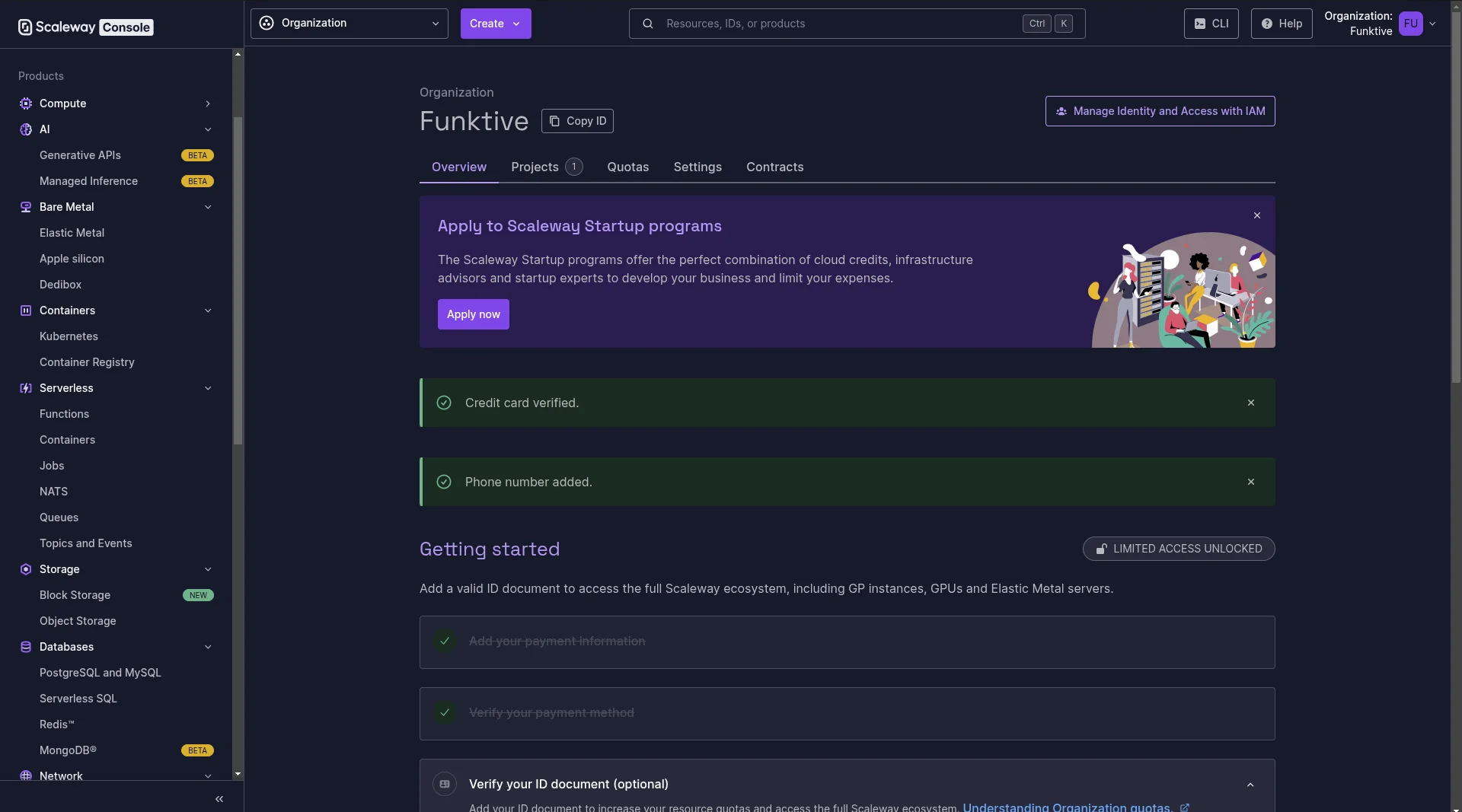The image size is (1462, 812).
Task: Collapse the Verify your ID document panel
Action: click(1250, 785)
